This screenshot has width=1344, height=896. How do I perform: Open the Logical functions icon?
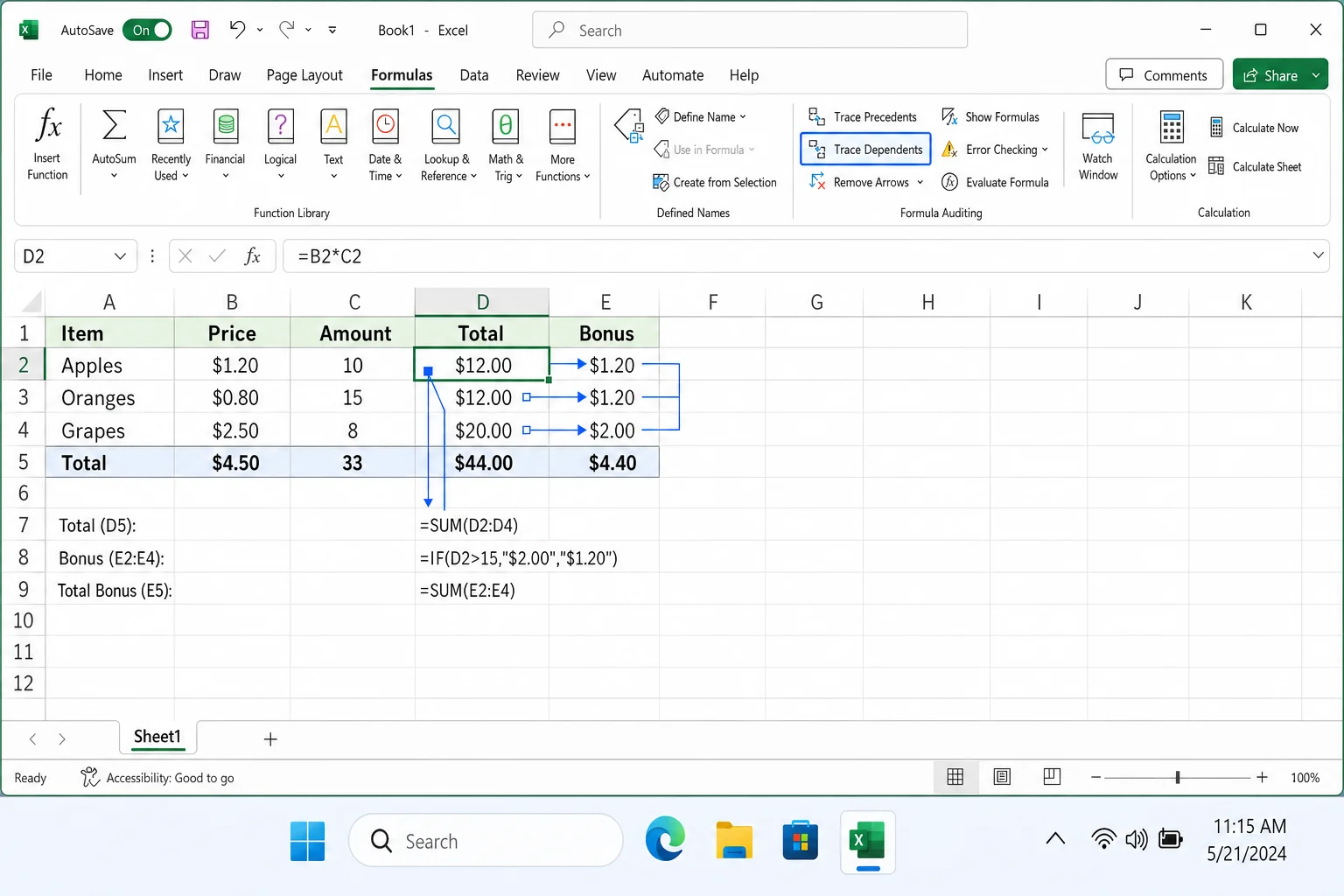[280, 125]
